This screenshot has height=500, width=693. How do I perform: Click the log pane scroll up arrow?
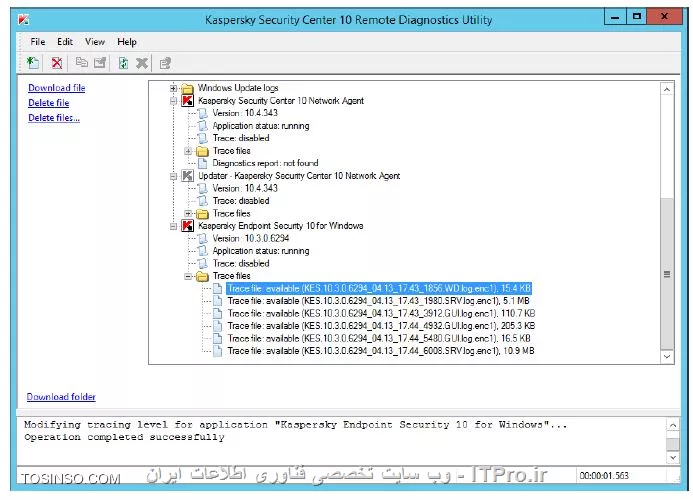673,425
